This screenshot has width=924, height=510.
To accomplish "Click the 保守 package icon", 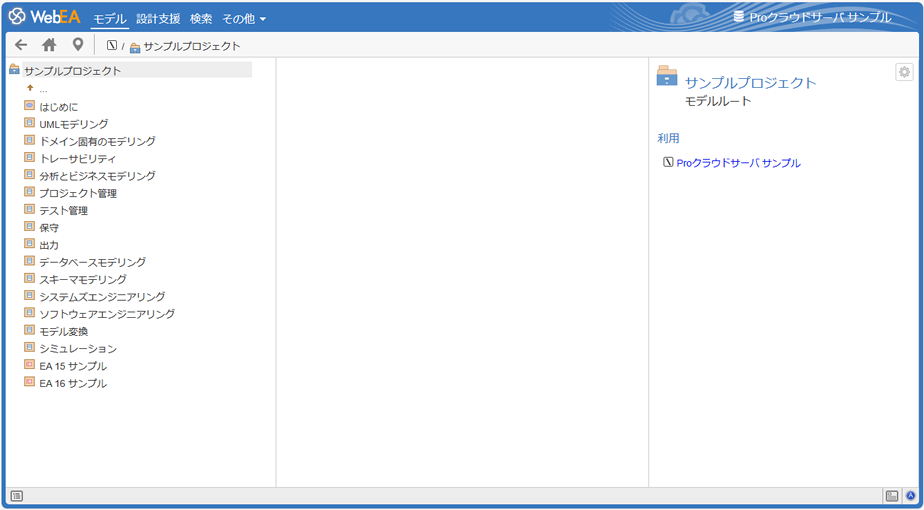I will click(29, 226).
